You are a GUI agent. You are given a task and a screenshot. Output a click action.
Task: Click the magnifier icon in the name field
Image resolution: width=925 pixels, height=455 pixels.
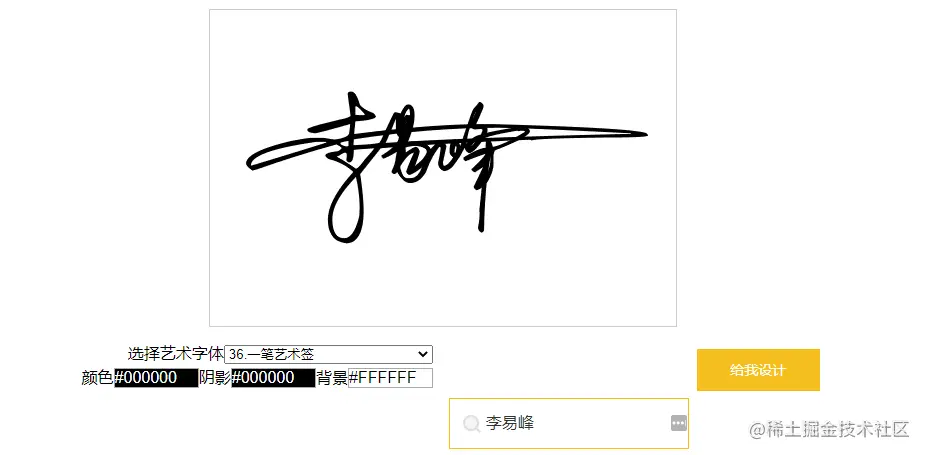pos(471,423)
